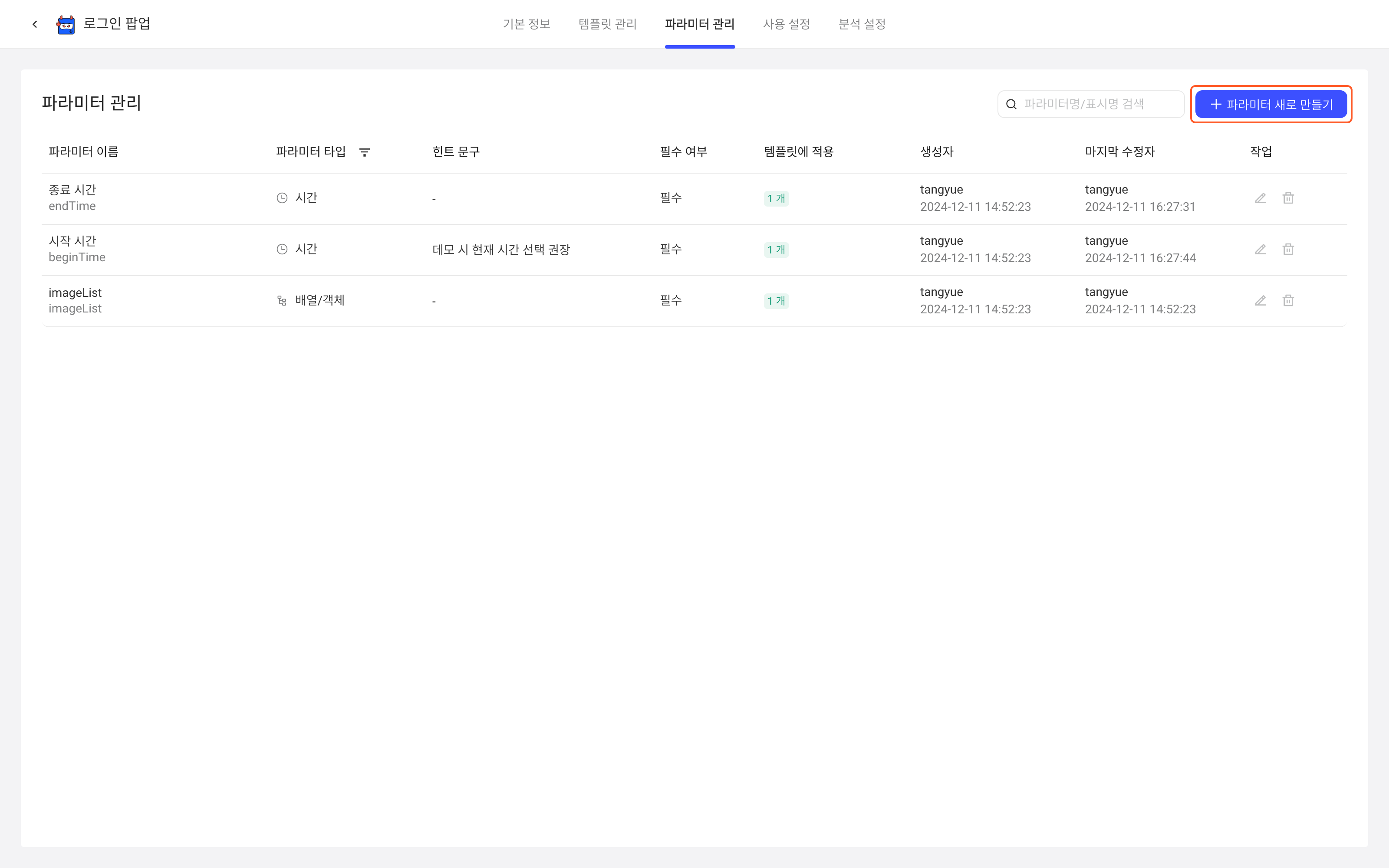Screen dimensions: 1389x868
Task: Click the timestamp 2024-12-11 16:27:44
Action: [x=1140, y=258]
